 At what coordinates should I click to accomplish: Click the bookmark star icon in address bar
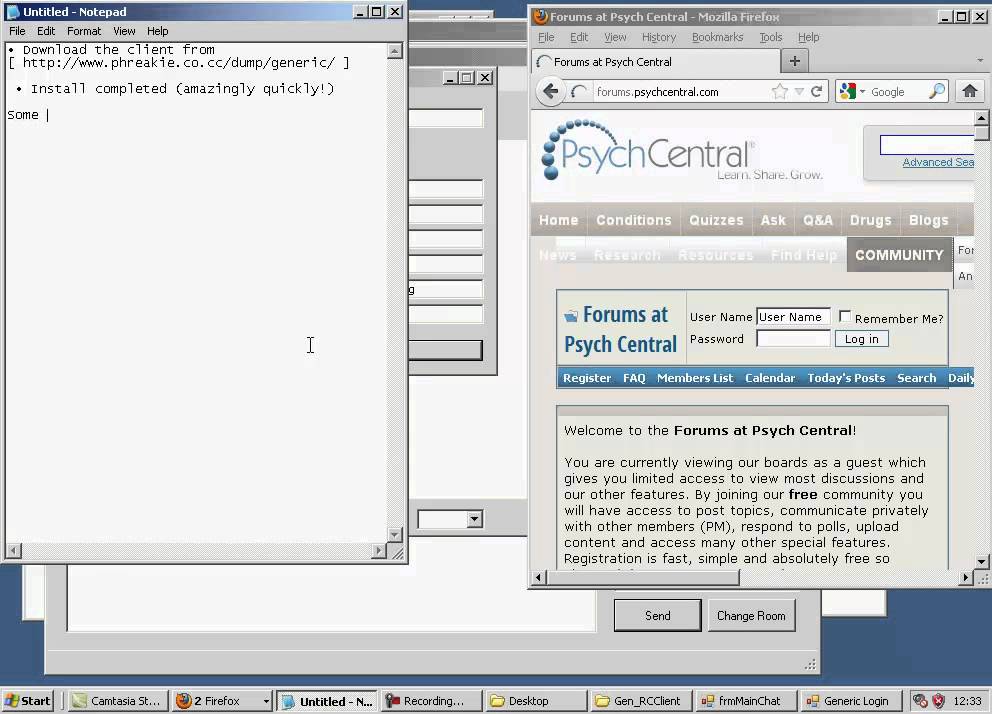click(779, 92)
